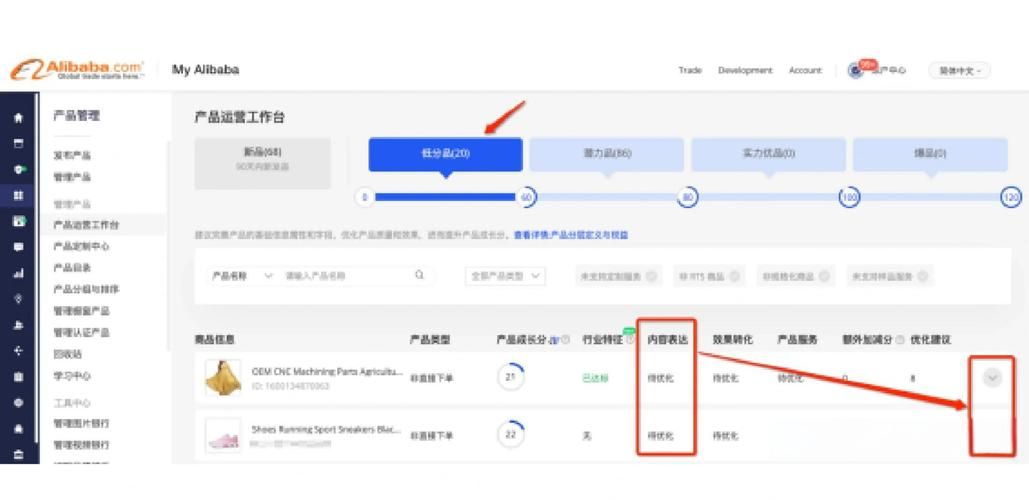The width and height of the screenshot is (1029, 500).
Task: Click the 100 marker on the score bar
Action: pyautogui.click(x=849, y=197)
